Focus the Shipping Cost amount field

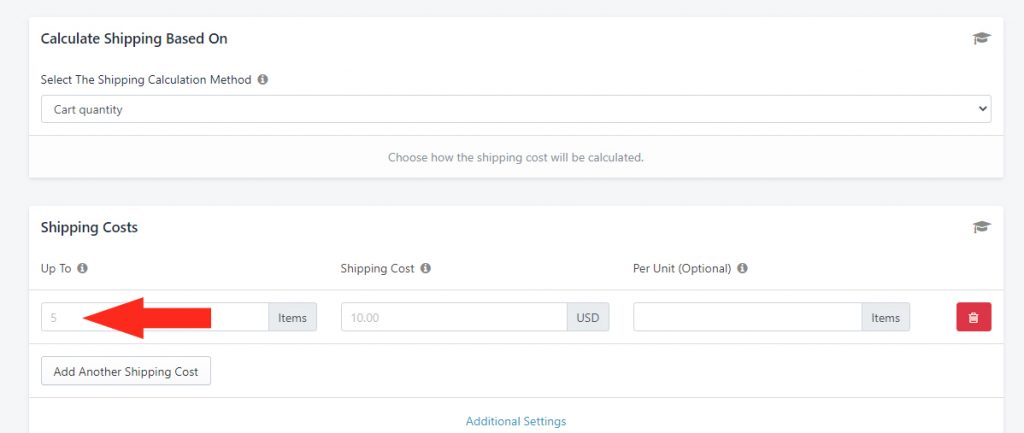tap(454, 317)
